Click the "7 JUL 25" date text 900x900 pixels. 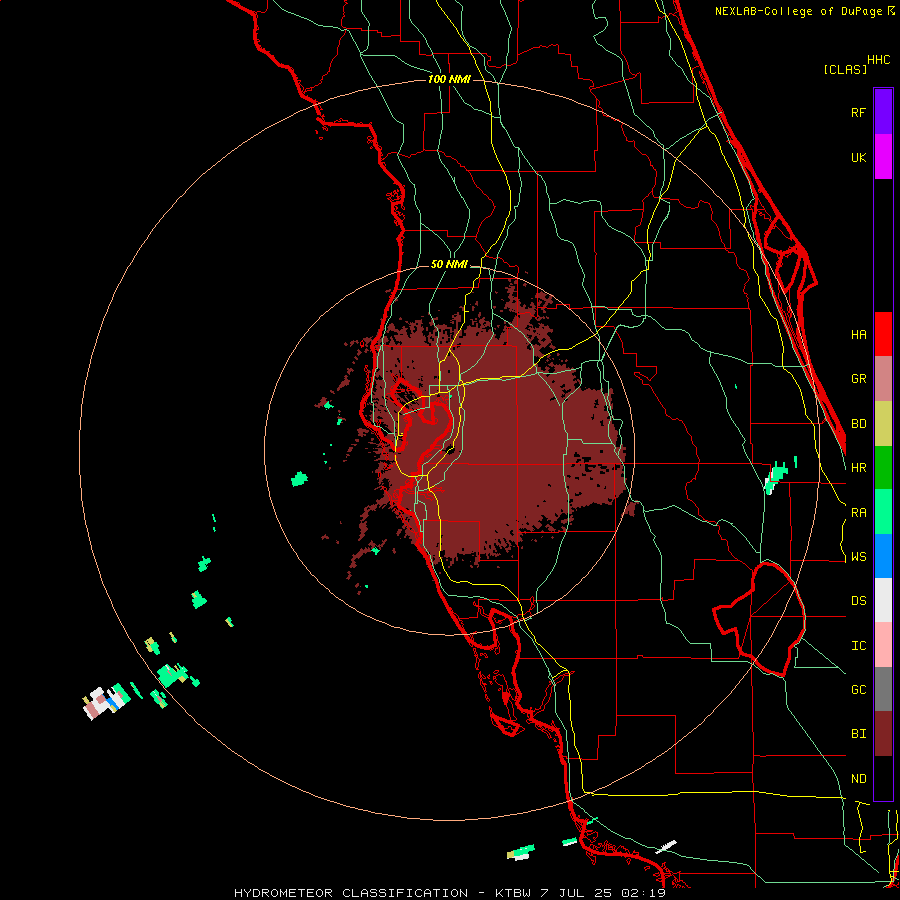[x=577, y=893]
